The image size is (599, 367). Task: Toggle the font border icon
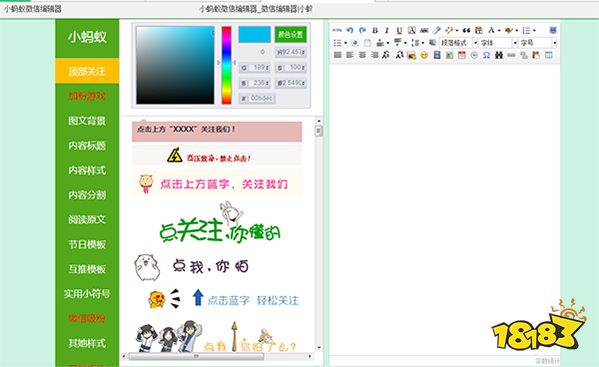coord(411,30)
